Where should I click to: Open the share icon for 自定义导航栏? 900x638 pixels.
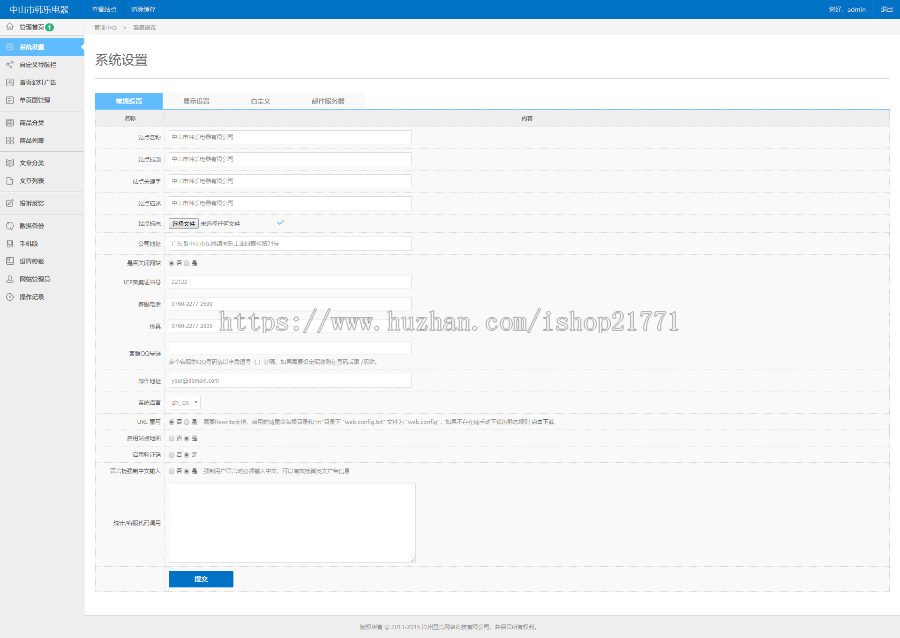pos(10,65)
